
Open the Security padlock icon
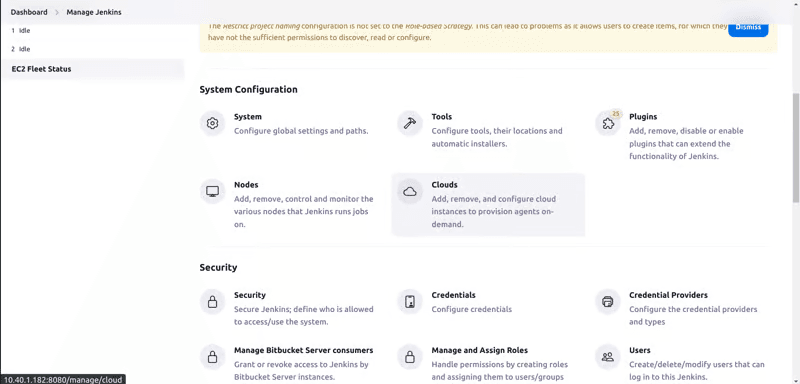click(212, 302)
